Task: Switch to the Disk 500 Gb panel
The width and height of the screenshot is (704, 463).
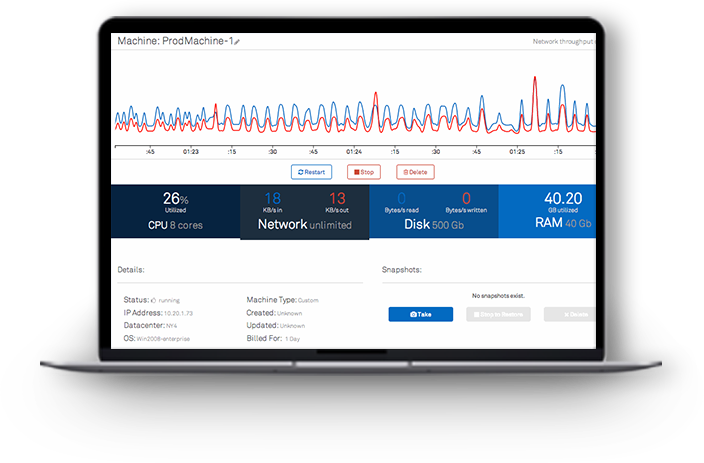Action: click(x=434, y=211)
